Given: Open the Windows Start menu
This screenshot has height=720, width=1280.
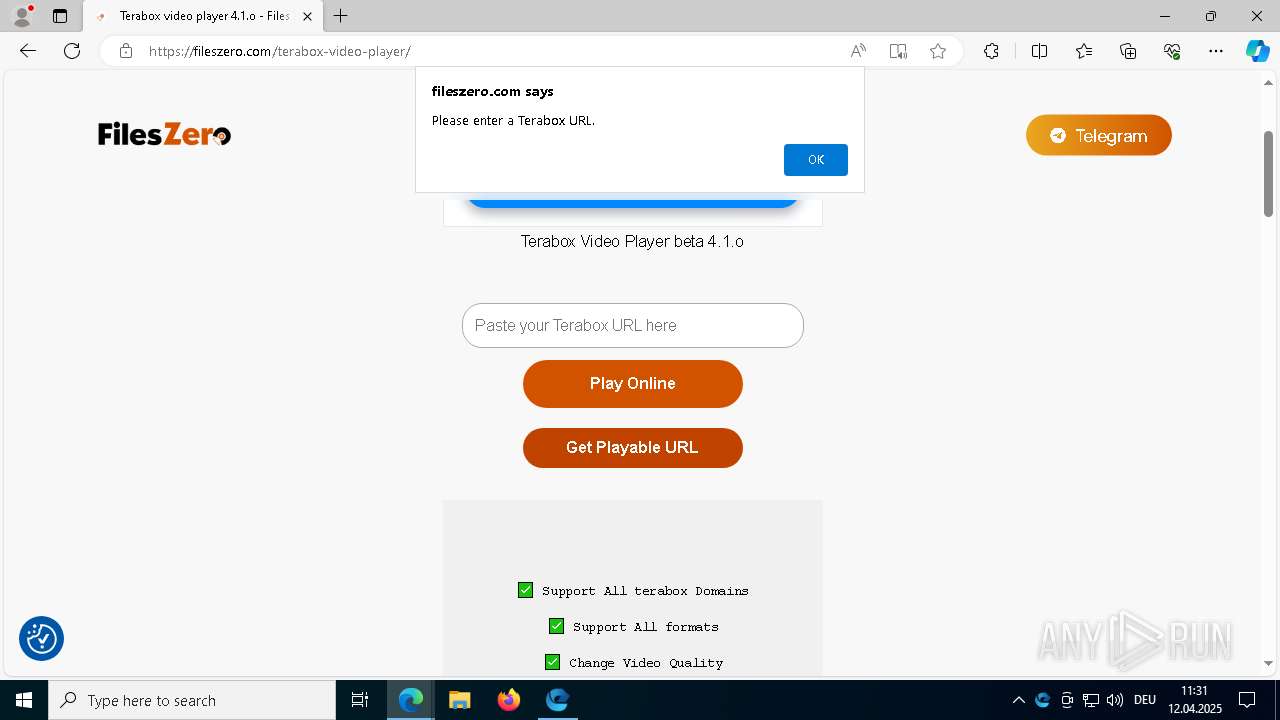Looking at the screenshot, I should [24, 700].
